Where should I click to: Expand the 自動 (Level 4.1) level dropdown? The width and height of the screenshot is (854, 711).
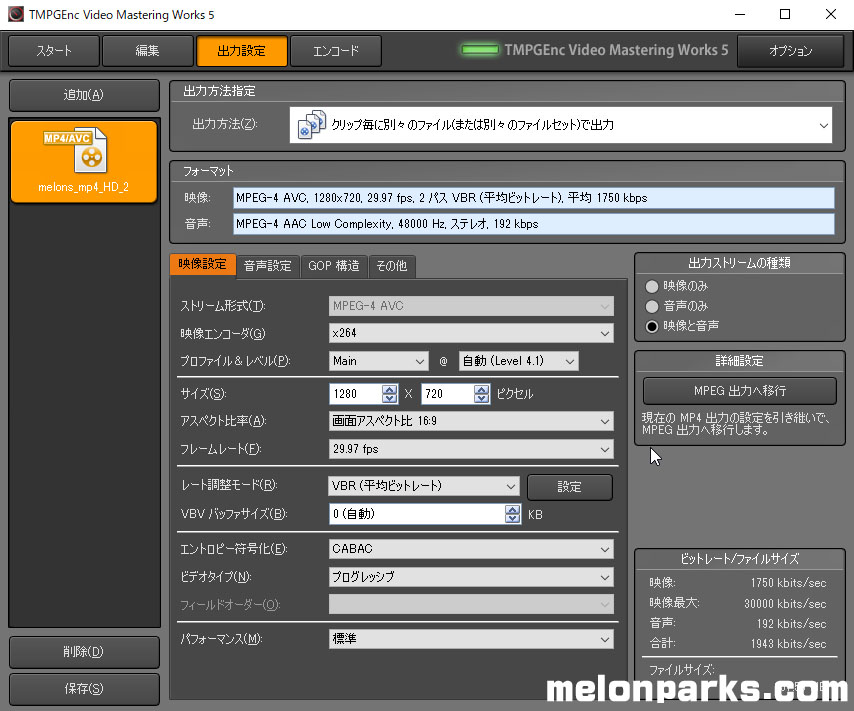(x=518, y=361)
